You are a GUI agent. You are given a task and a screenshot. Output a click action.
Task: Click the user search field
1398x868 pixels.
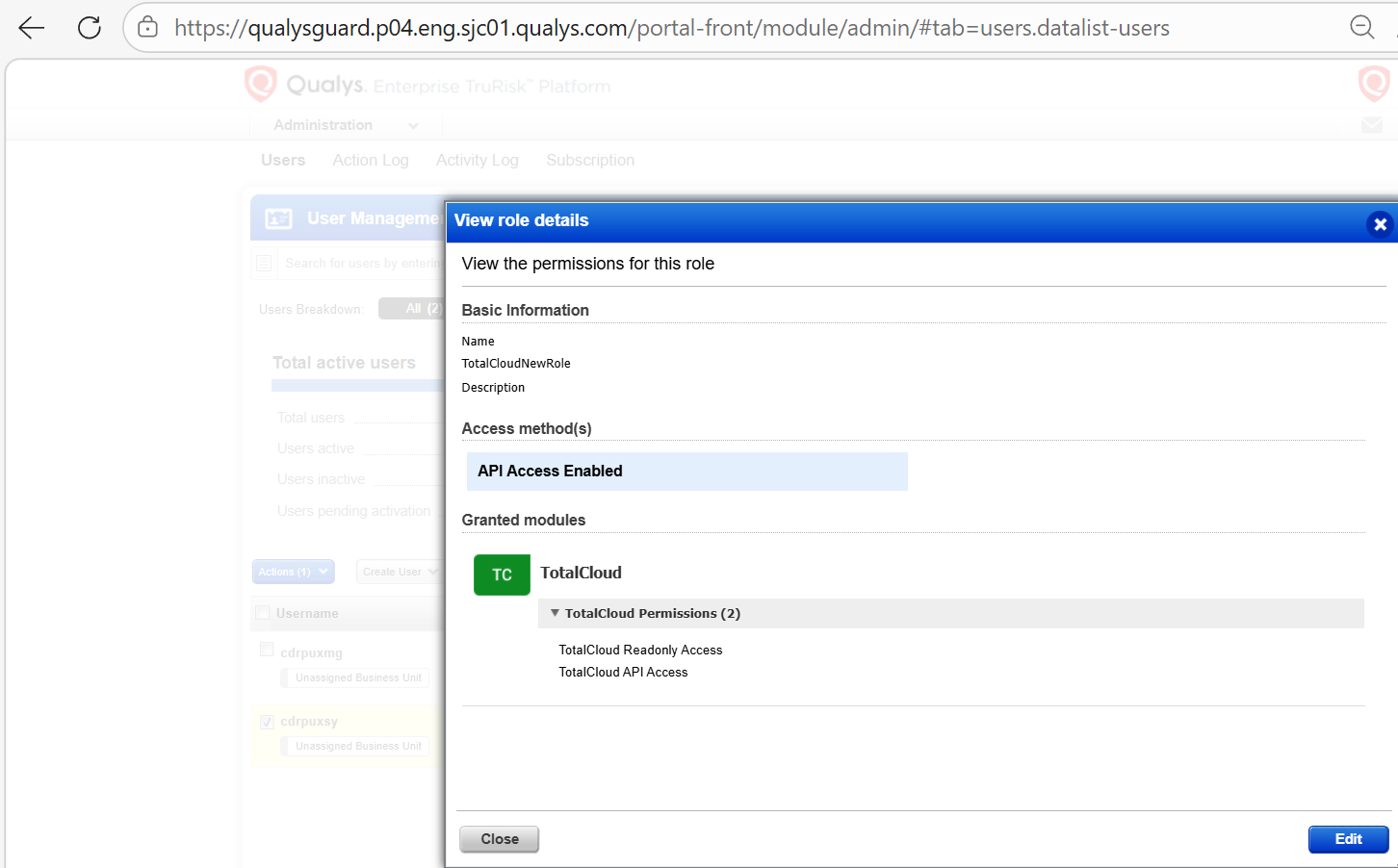362,263
